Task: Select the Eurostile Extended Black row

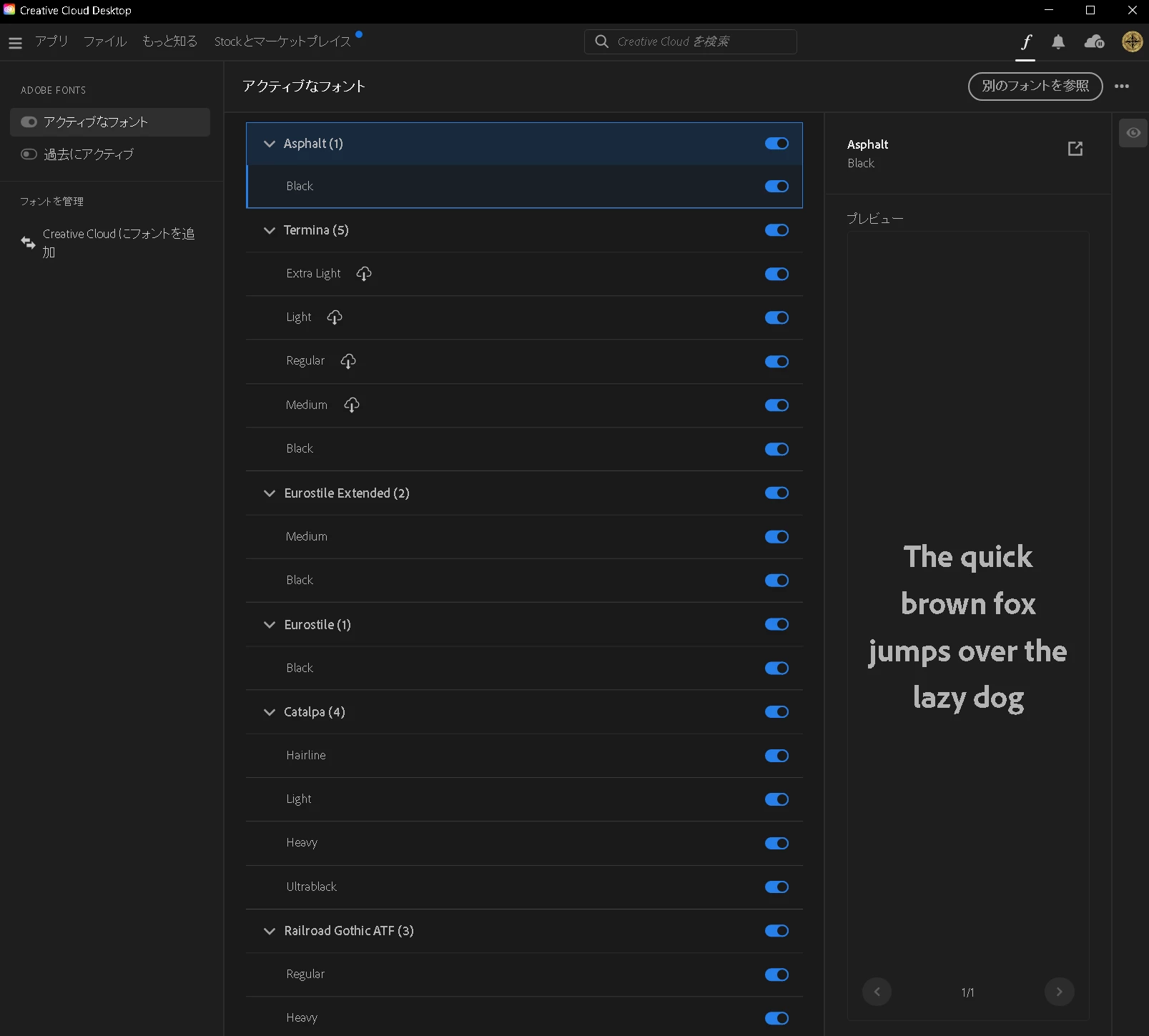Action: click(x=524, y=581)
